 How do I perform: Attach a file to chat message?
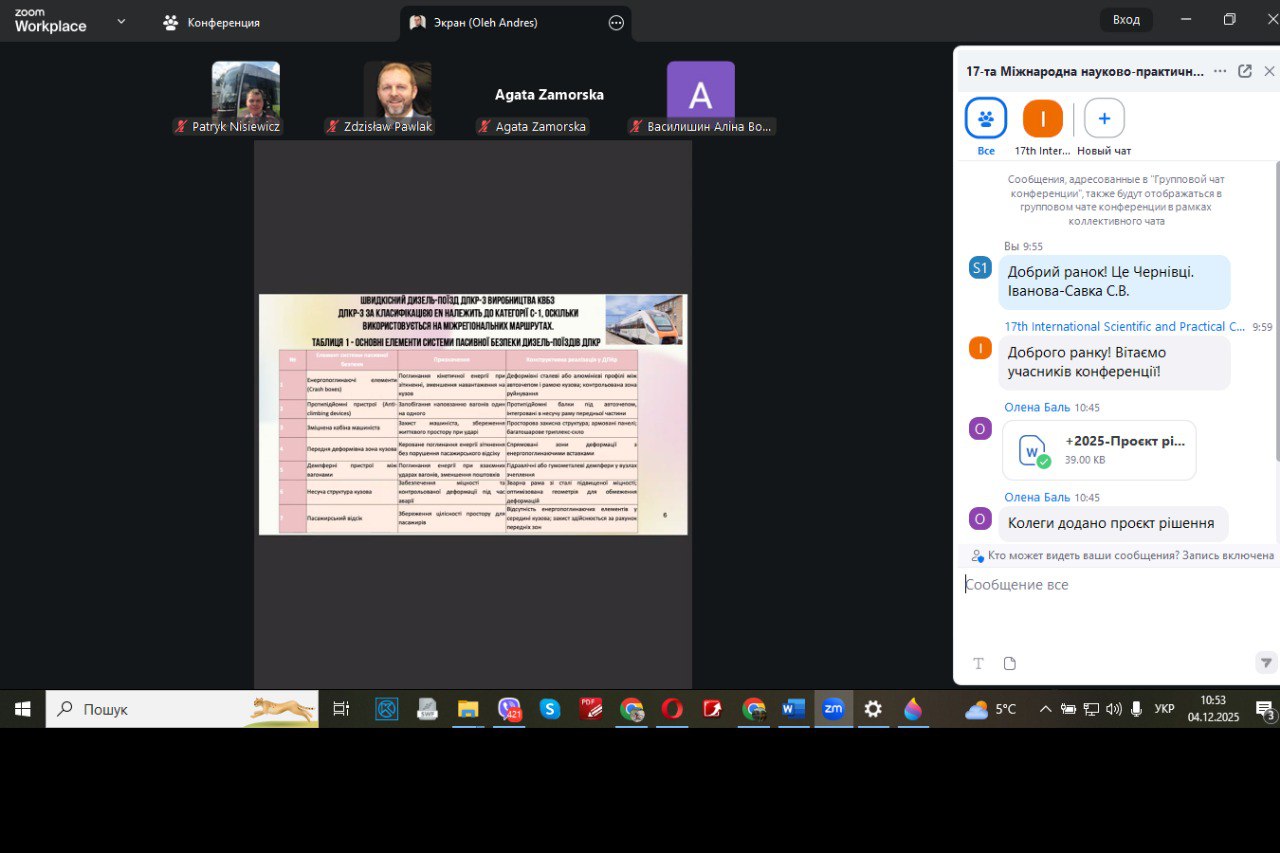(1009, 663)
